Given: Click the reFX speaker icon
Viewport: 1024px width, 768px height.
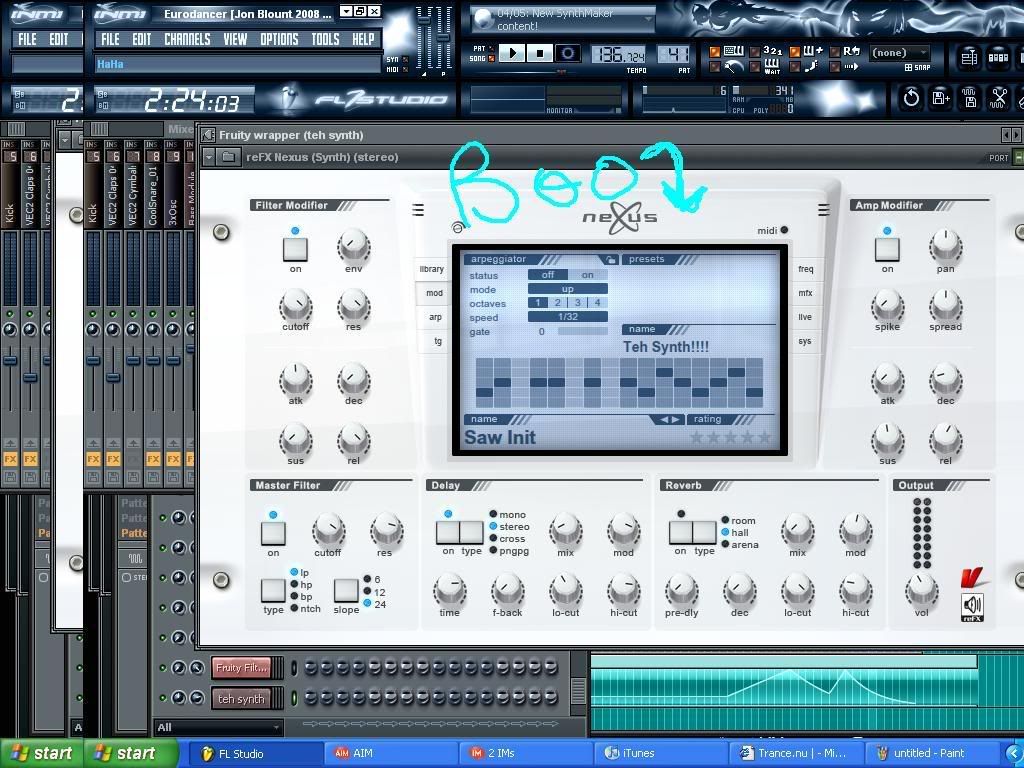Looking at the screenshot, I should [972, 607].
